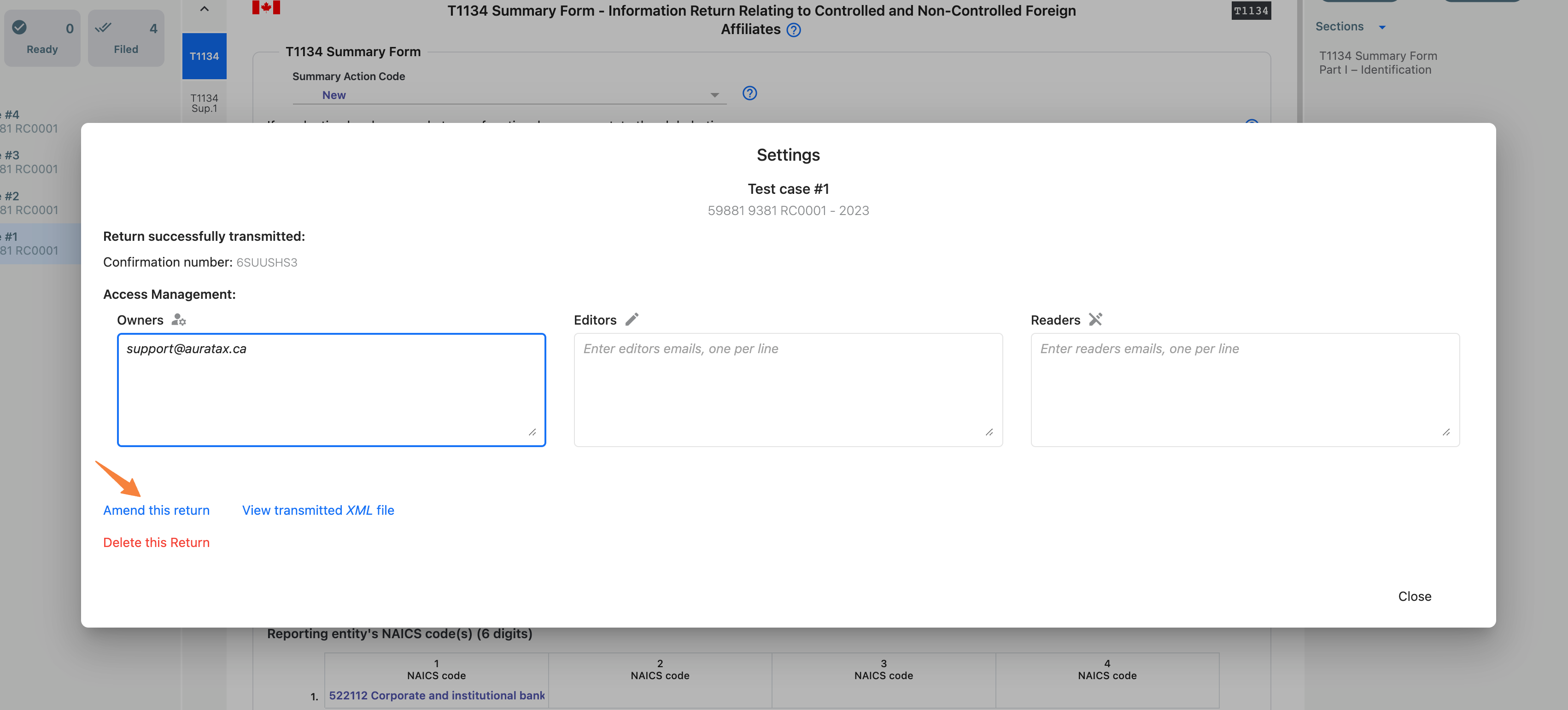This screenshot has height=710, width=1568.
Task: Collapse form list with up chevron
Action: point(205,8)
